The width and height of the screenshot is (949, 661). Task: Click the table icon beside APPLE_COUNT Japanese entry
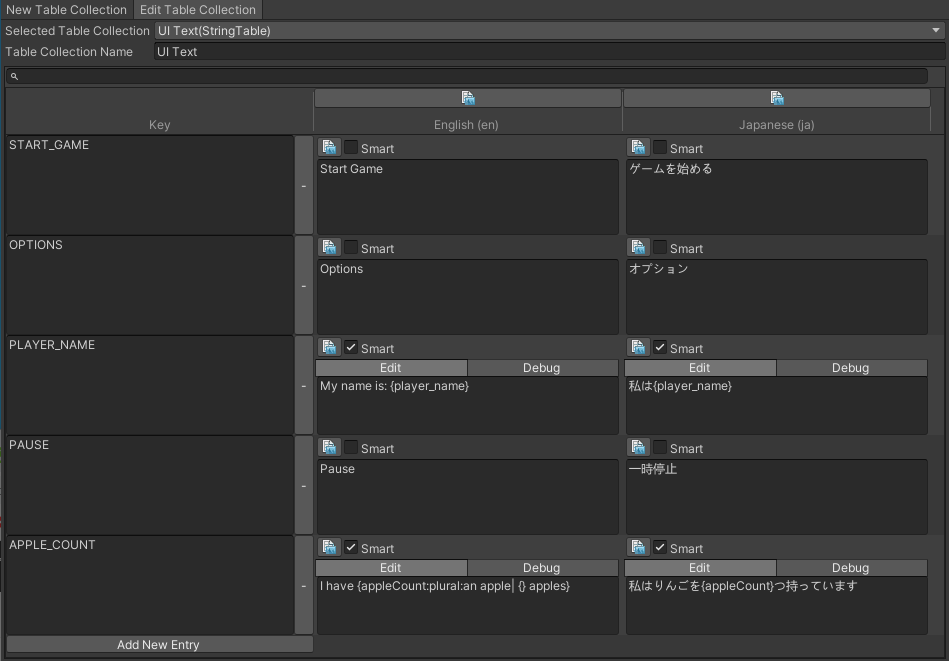pyautogui.click(x=638, y=548)
